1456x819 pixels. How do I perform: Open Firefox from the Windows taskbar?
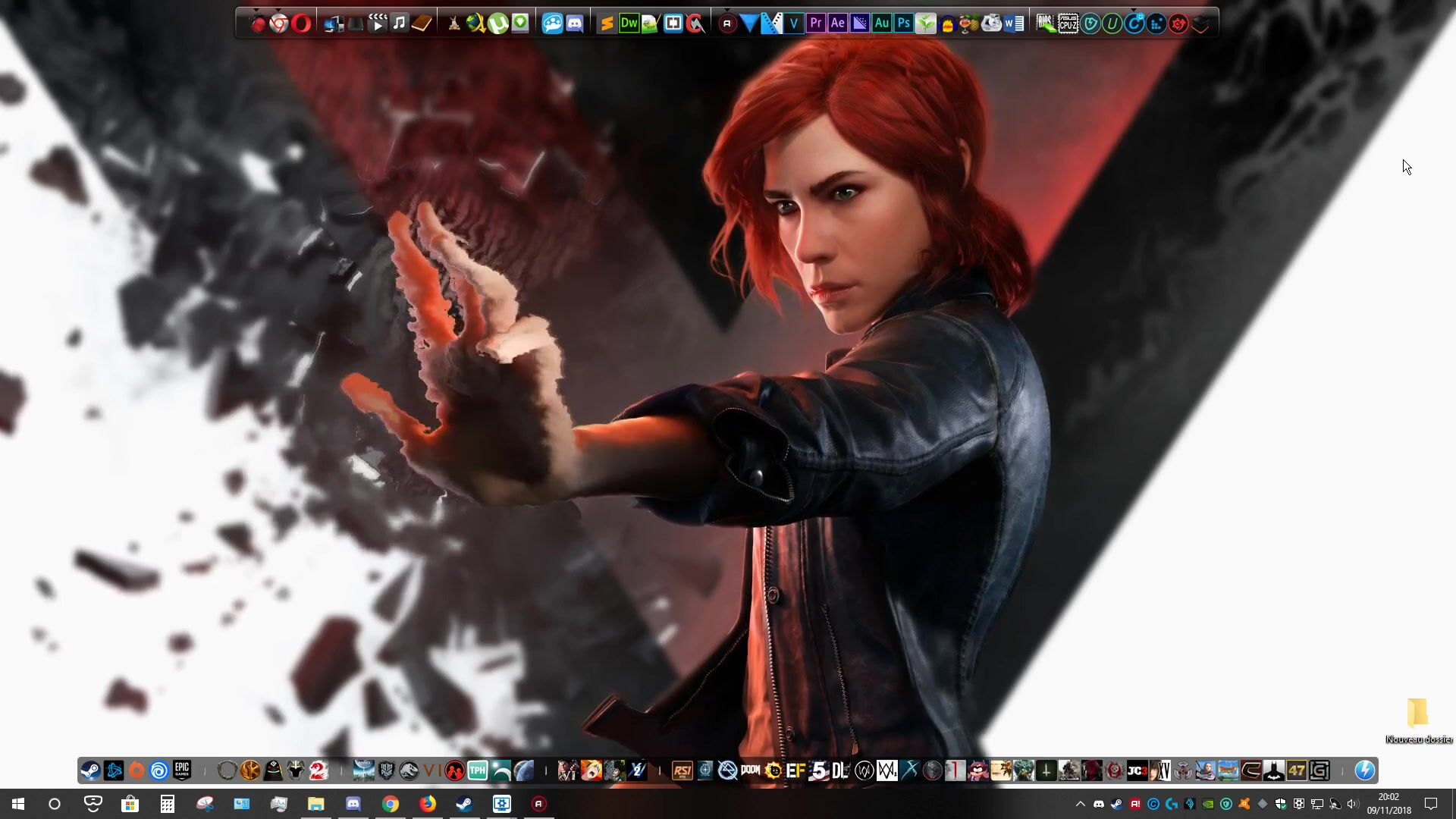[x=428, y=804]
